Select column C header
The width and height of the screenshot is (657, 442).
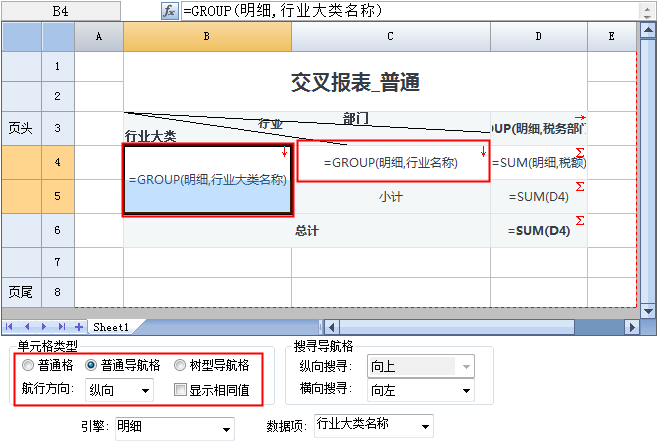pyautogui.click(x=390, y=36)
